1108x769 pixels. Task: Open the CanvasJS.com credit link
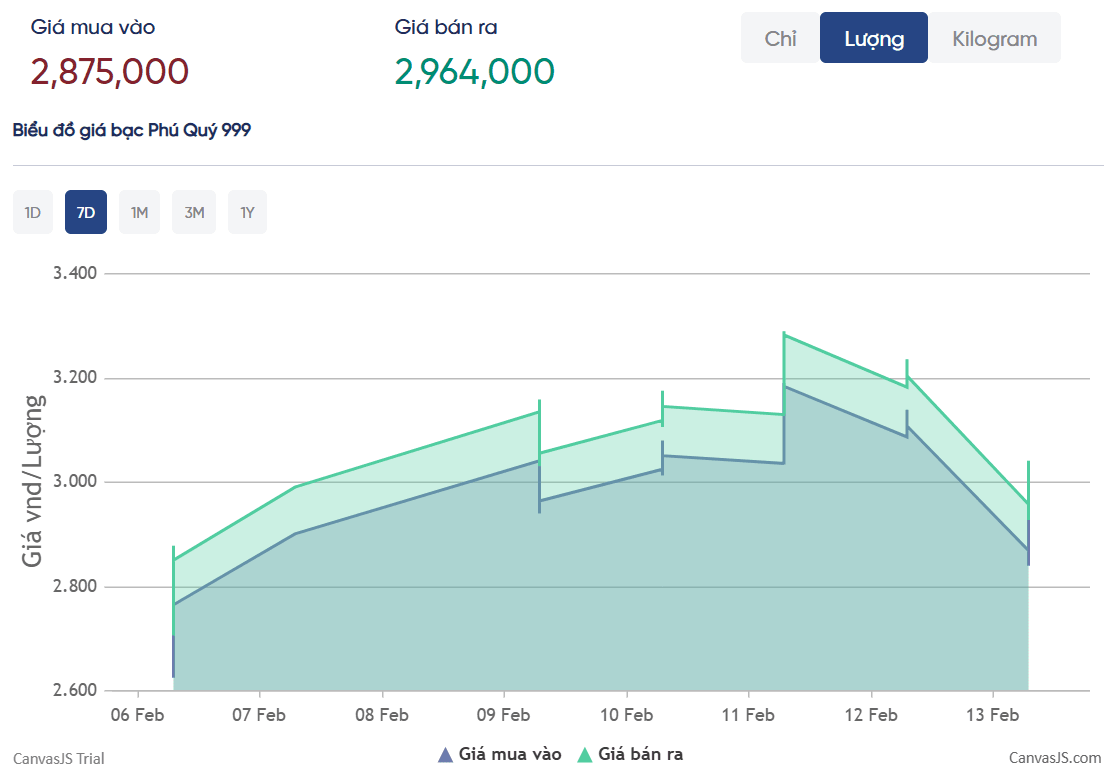pos(1054,758)
